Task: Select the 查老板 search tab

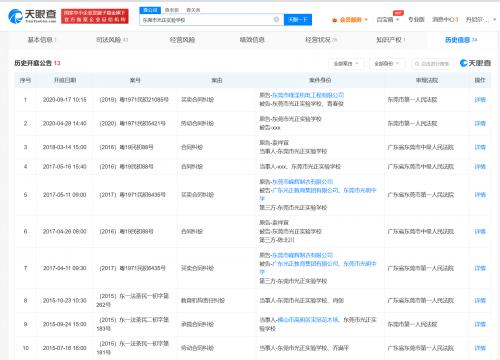Action: pyautogui.click(x=172, y=10)
